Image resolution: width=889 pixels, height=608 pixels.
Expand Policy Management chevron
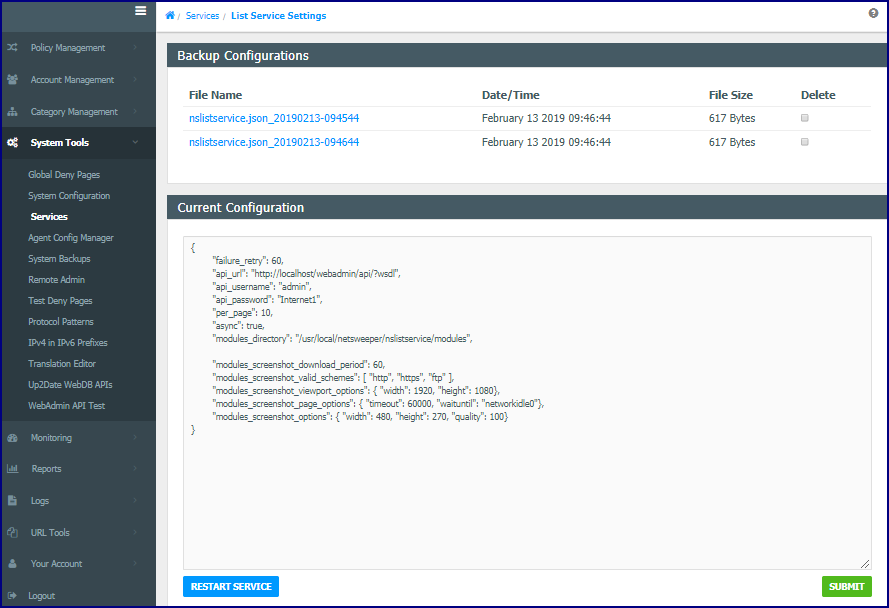coord(135,47)
